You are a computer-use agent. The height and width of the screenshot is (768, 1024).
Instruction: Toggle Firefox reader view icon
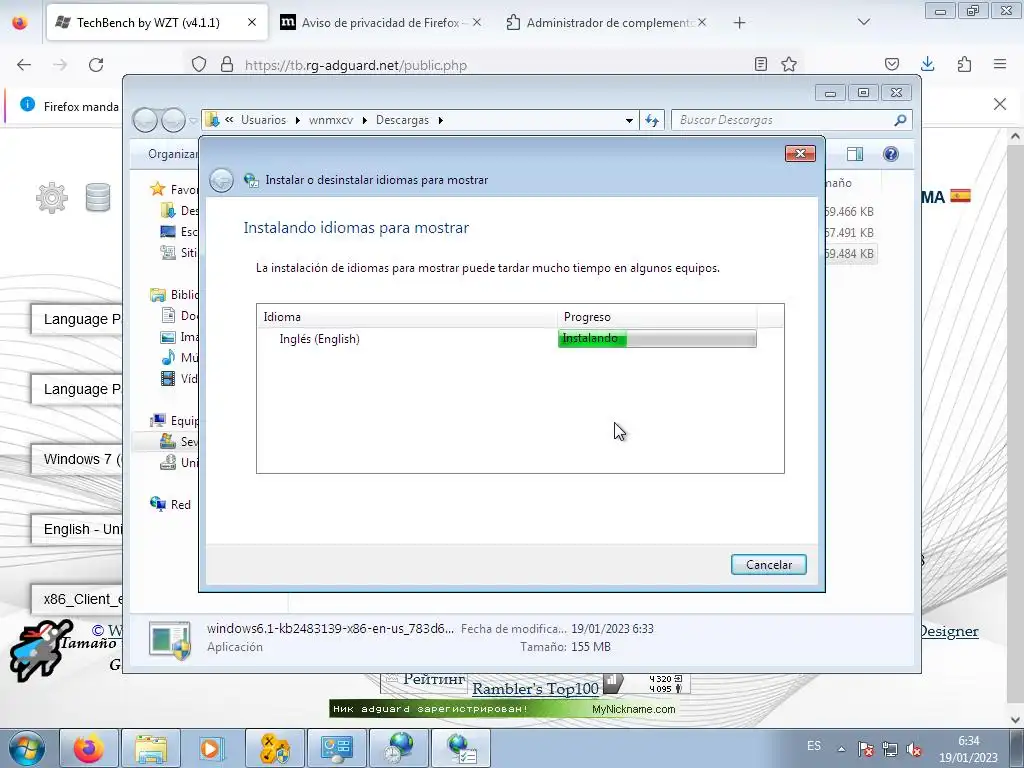click(x=761, y=64)
